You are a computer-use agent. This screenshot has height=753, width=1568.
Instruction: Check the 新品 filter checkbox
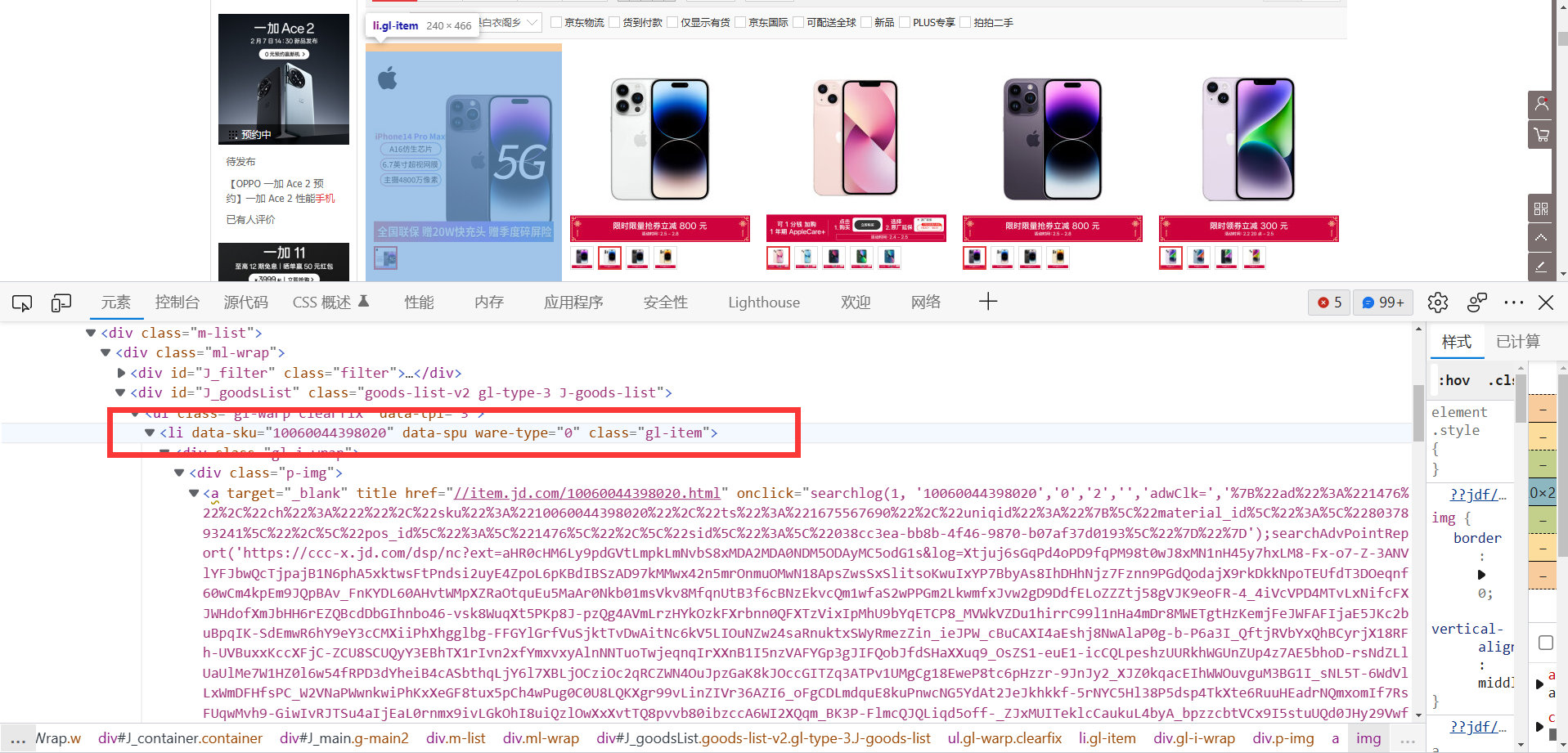866,22
